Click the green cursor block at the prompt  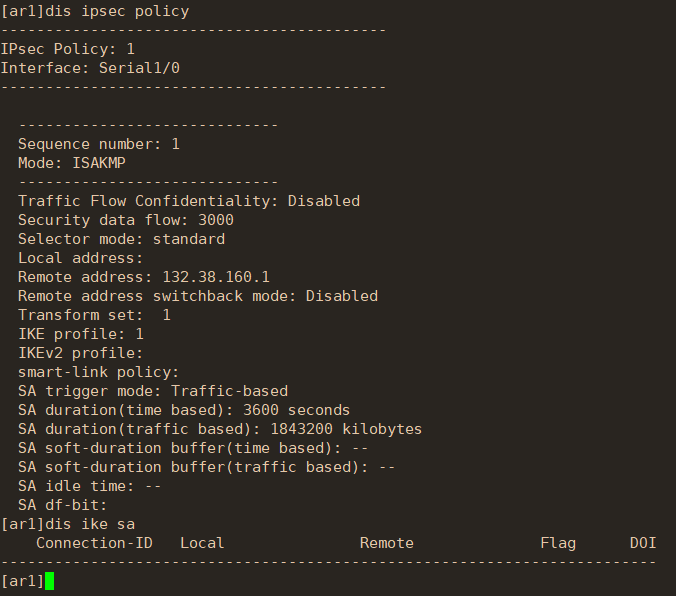click(x=50, y=581)
